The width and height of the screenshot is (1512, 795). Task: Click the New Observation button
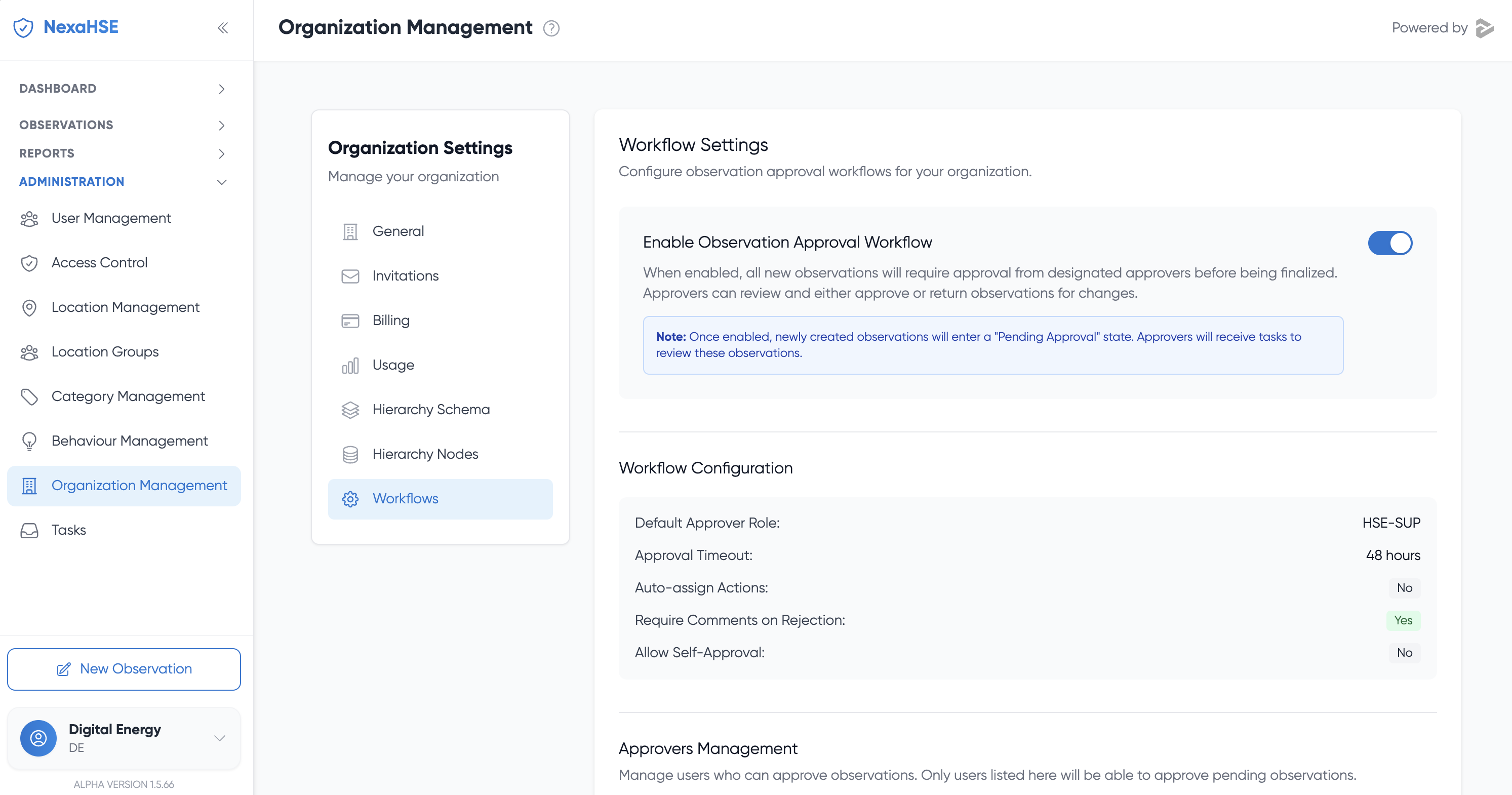pyautogui.click(x=124, y=669)
